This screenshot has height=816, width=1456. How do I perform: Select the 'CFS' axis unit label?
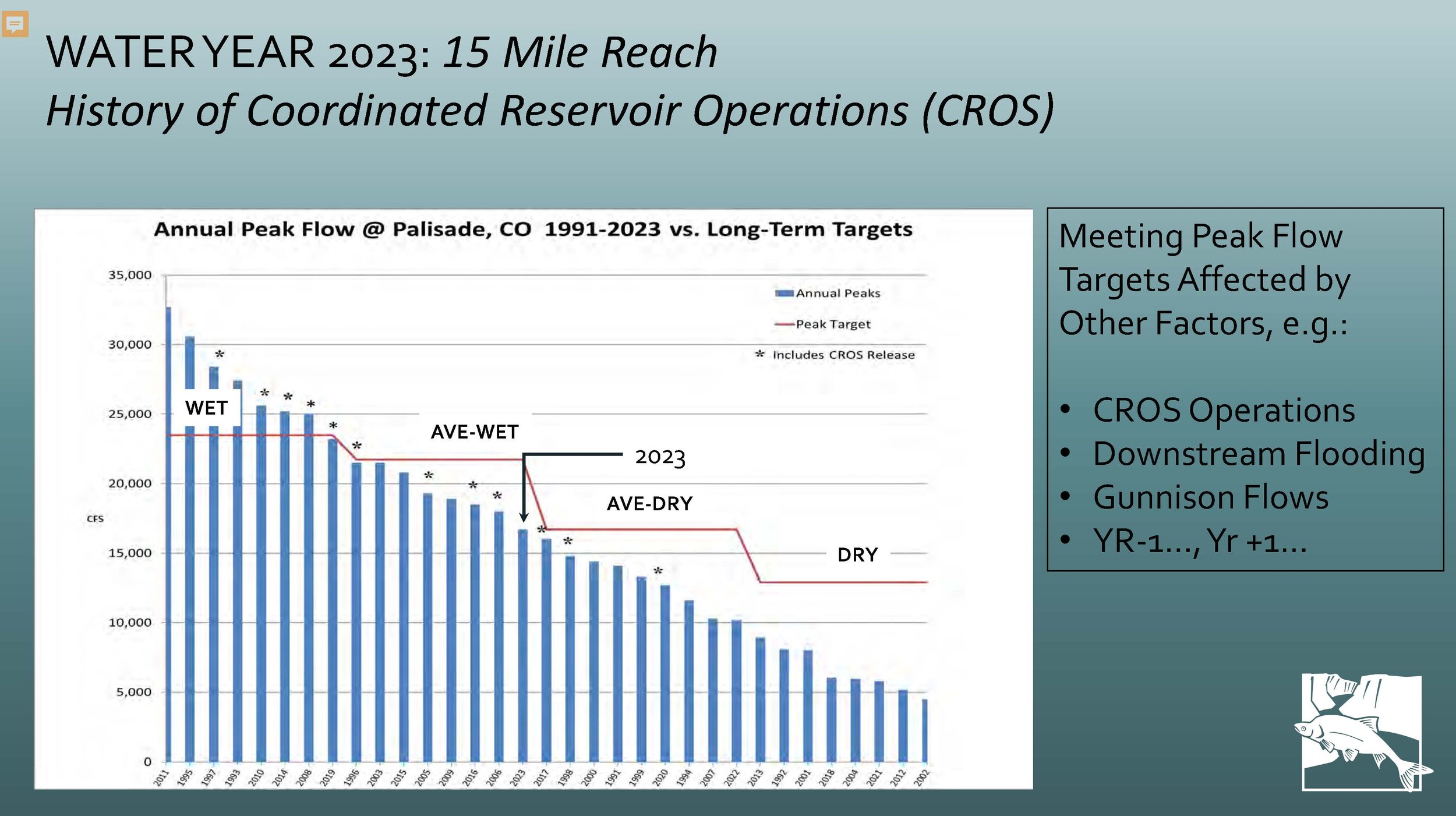(x=95, y=518)
